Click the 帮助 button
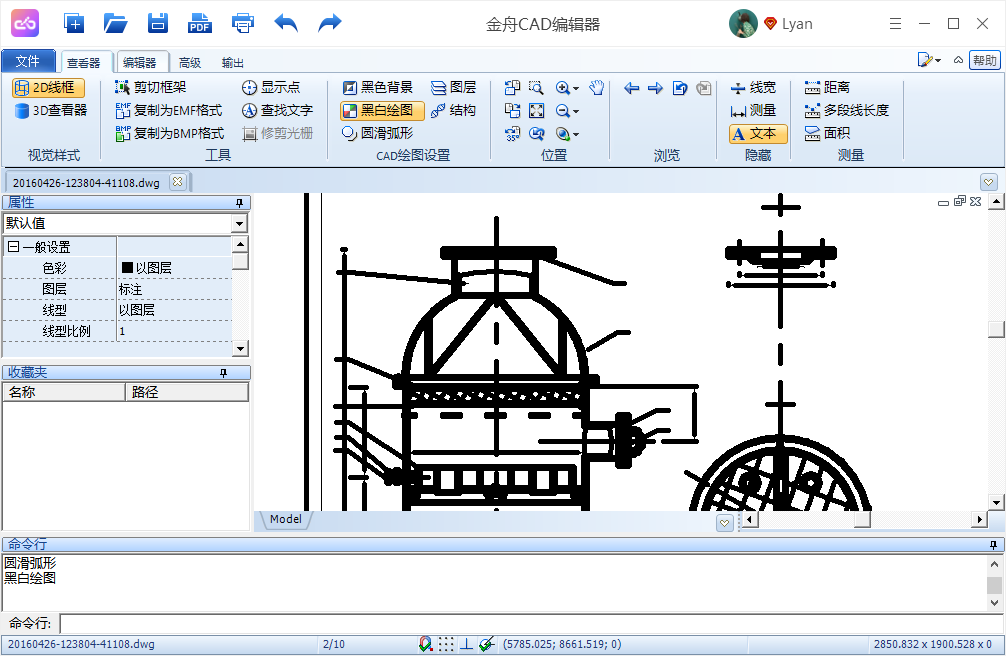The image size is (1006, 656). 985,60
